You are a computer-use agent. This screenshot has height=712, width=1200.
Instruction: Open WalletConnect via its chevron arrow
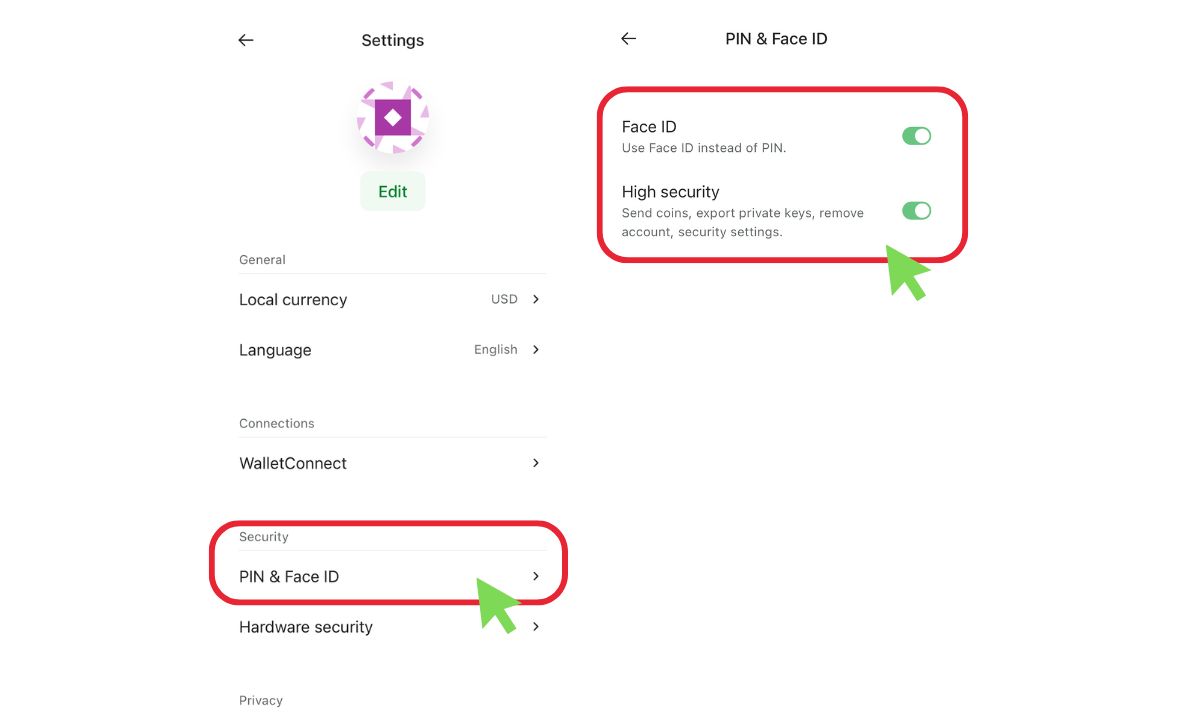535,463
